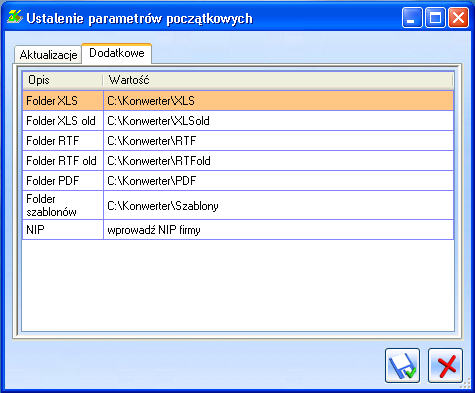Select the Folder szablonów row label
Screen dimensions: 475x393
tap(63, 205)
